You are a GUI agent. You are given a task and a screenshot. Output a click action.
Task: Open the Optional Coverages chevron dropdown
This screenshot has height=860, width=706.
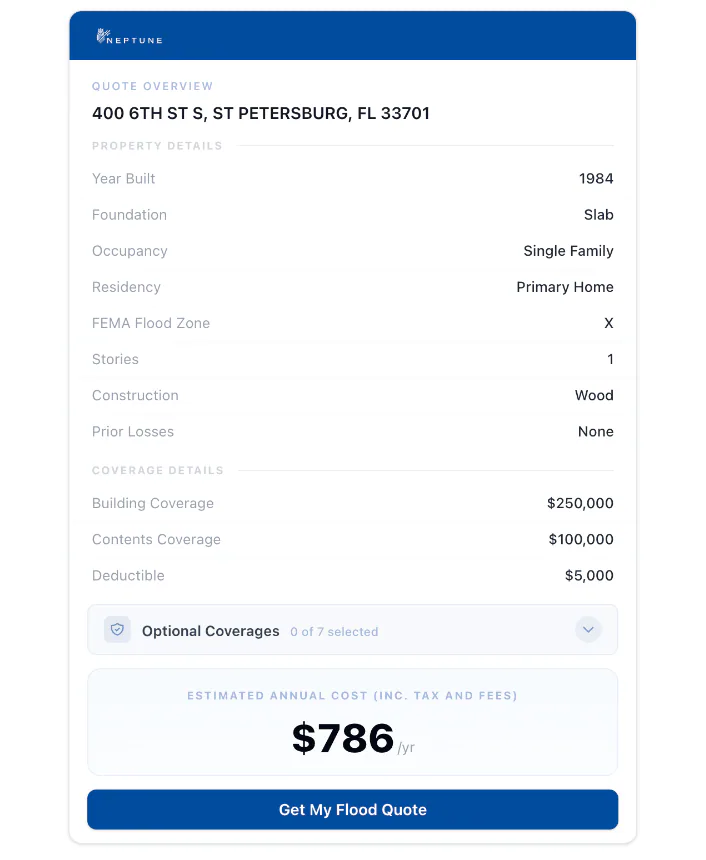tap(588, 630)
